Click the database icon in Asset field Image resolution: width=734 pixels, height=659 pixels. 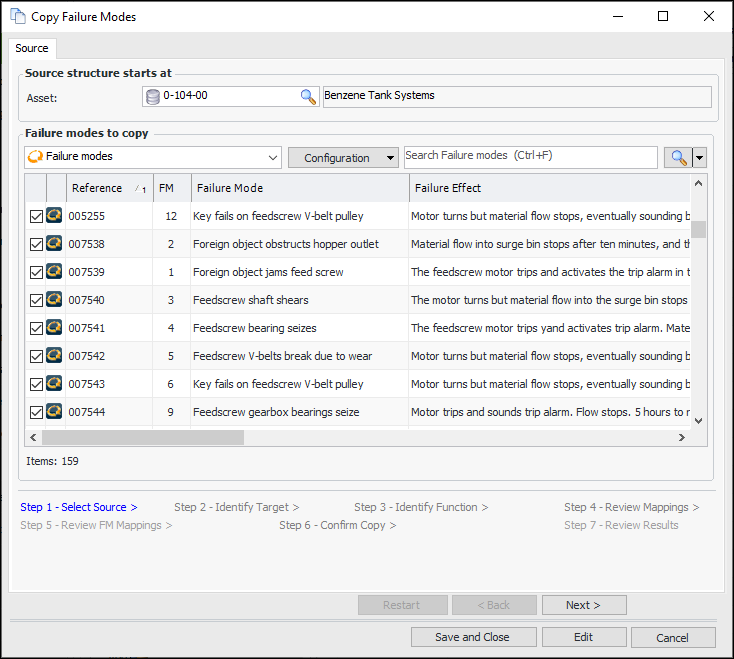[x=153, y=96]
